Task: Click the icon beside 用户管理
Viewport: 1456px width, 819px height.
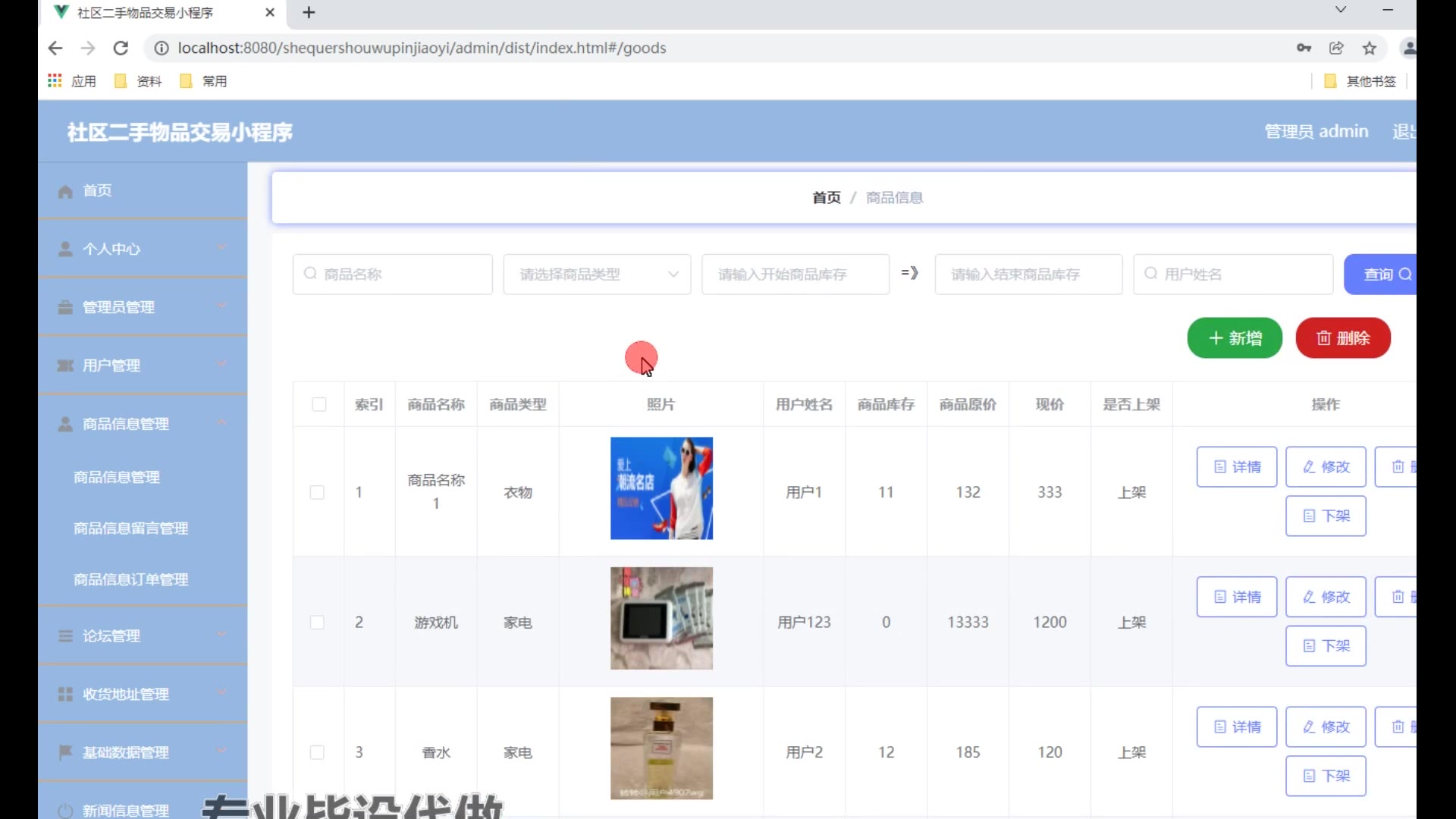Action: click(65, 366)
